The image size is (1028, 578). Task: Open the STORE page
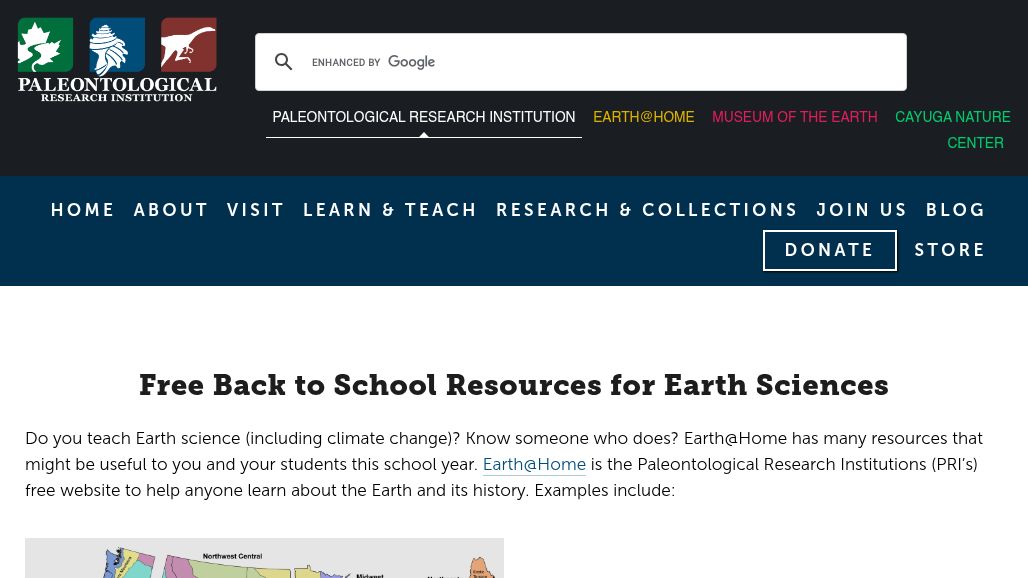click(x=950, y=250)
